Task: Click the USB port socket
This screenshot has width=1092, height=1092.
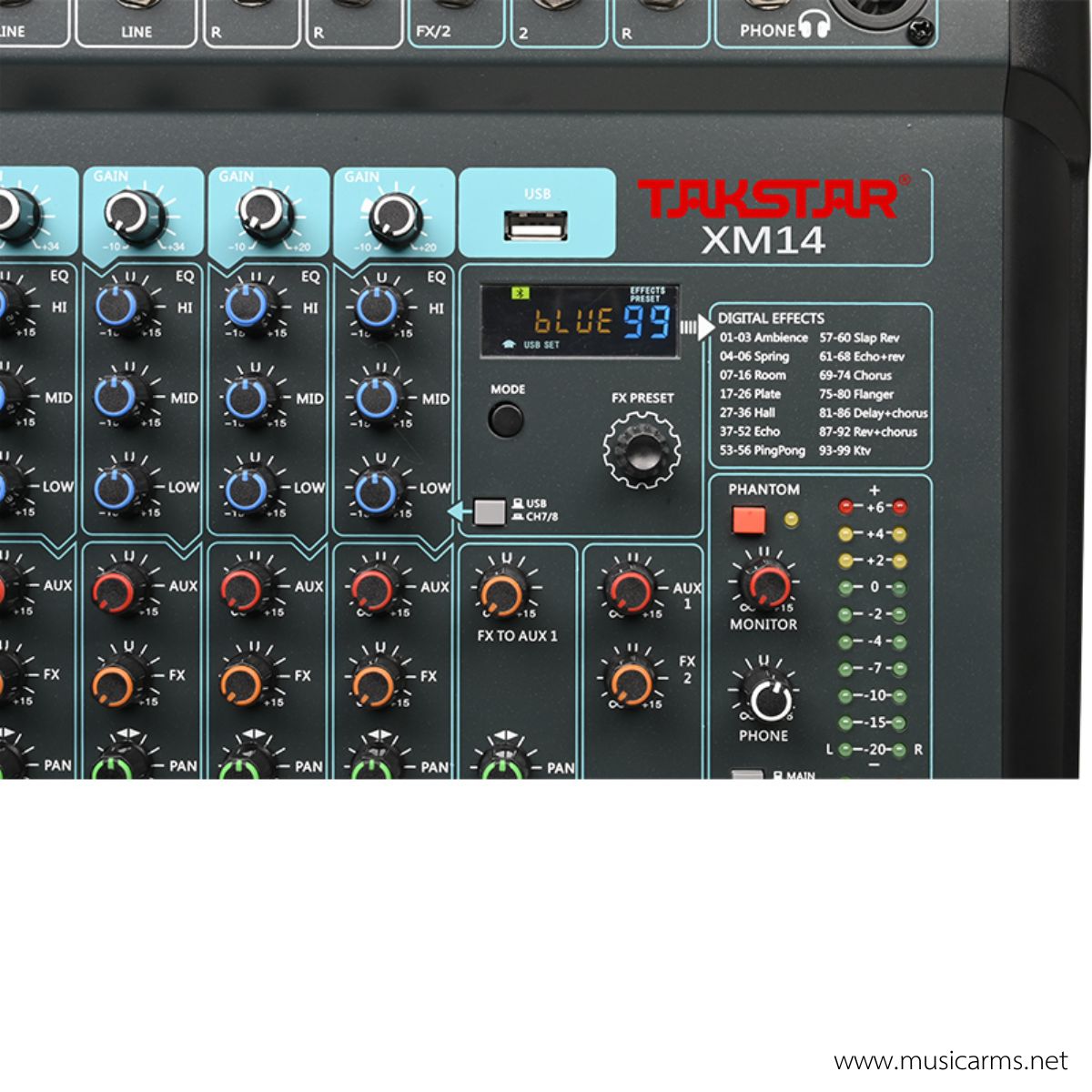Action: (x=536, y=225)
